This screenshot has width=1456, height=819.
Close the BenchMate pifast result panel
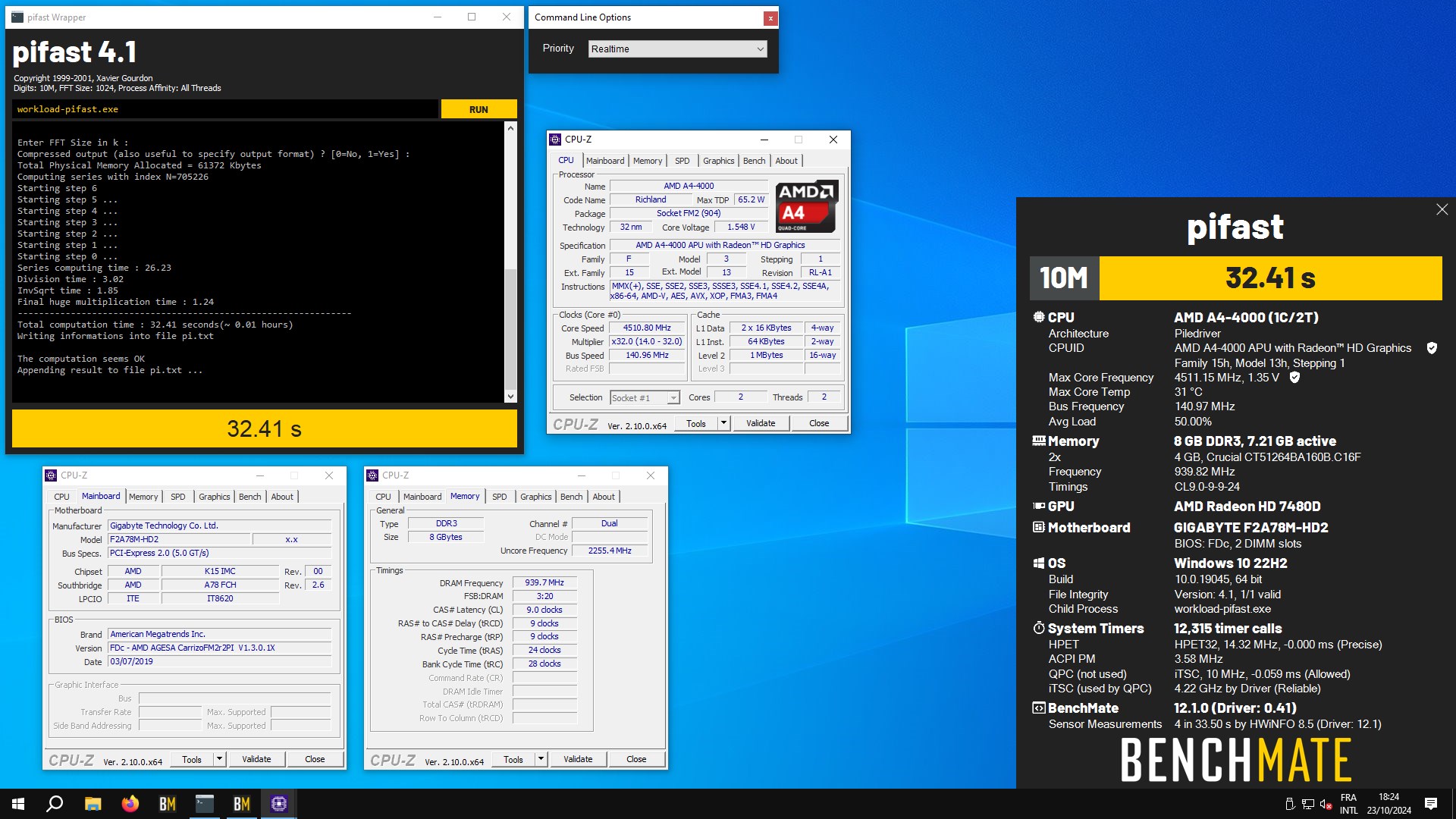1442,209
